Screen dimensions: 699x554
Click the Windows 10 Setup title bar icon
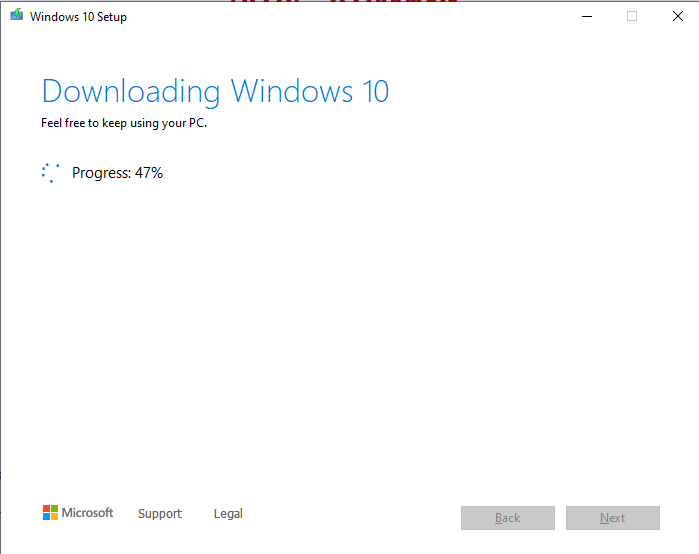(16, 15)
